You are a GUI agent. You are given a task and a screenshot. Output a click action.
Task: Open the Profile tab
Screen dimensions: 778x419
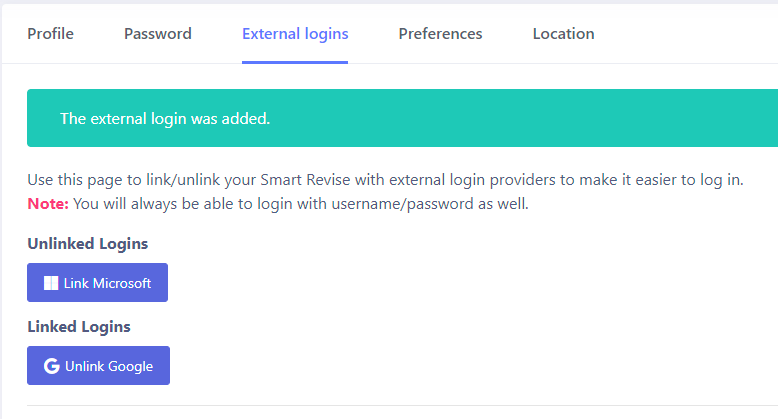point(50,34)
